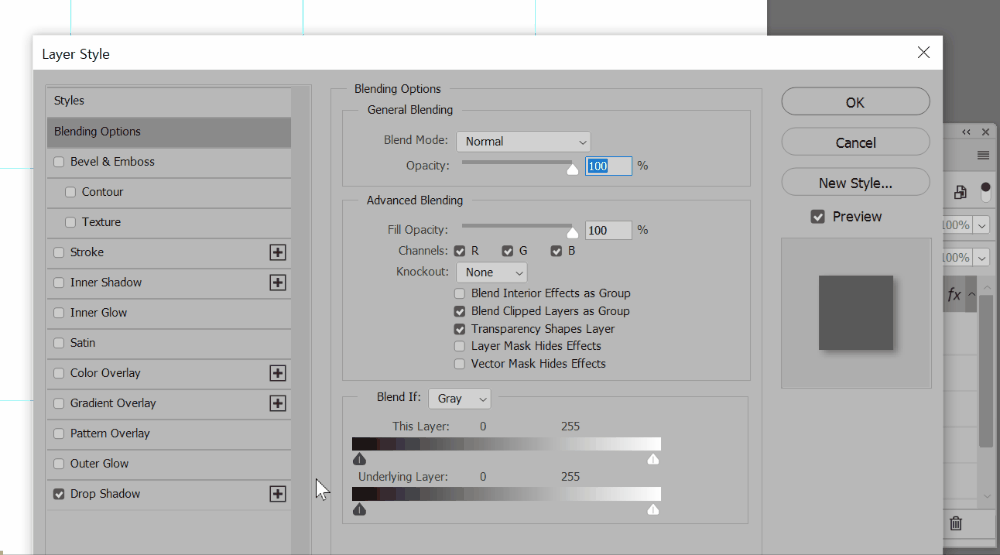
Task: Click the Fill Opacity input field
Action: click(608, 230)
